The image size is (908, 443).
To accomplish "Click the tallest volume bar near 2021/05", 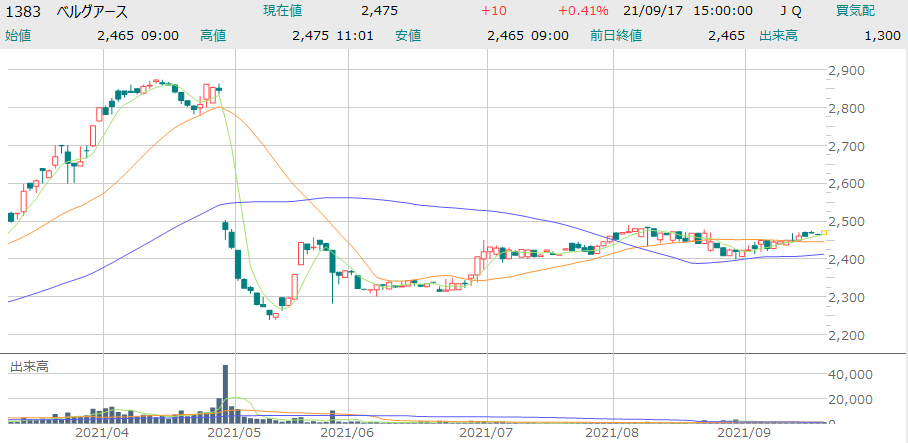I will tap(226, 392).
